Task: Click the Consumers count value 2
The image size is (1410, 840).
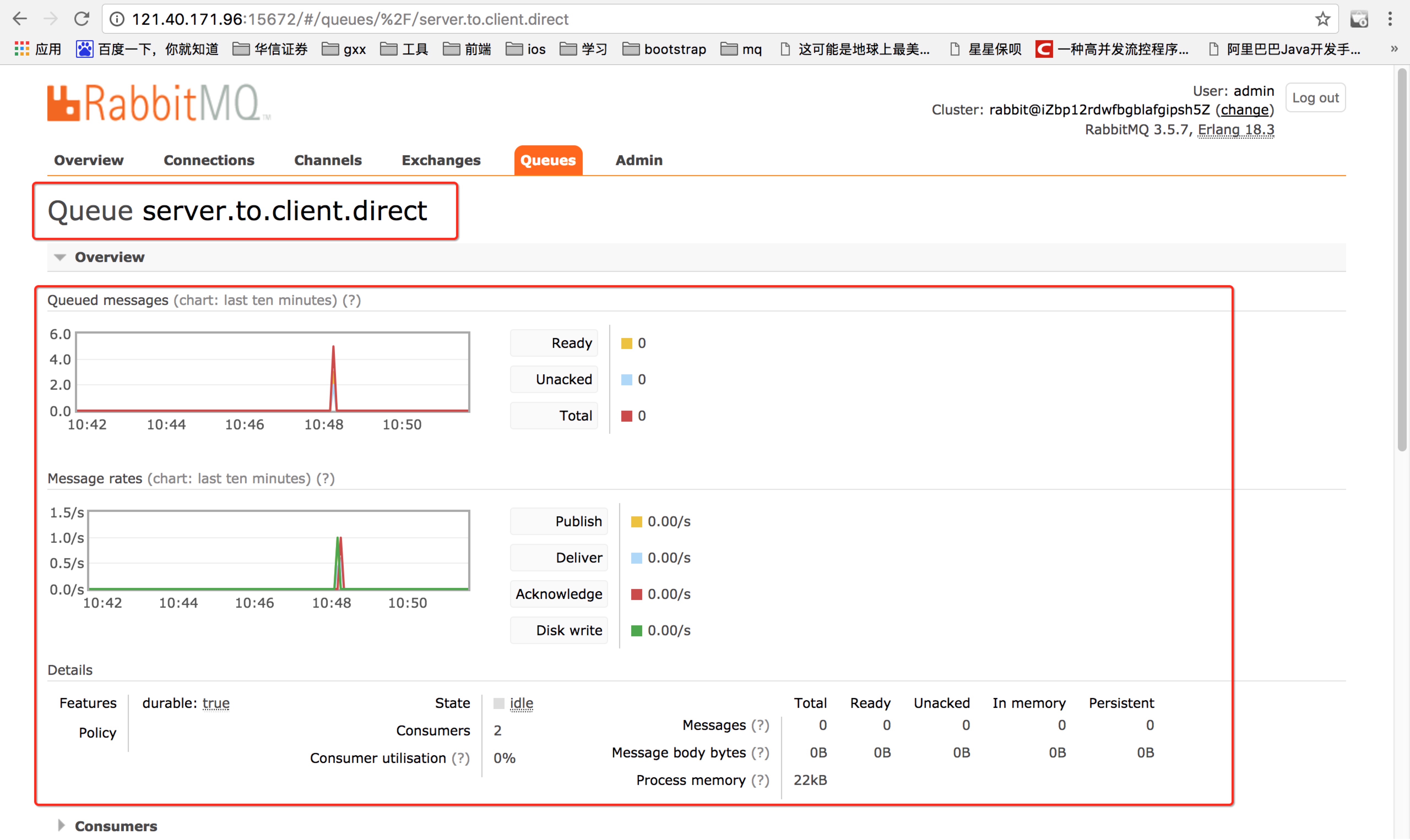Action: point(497,731)
